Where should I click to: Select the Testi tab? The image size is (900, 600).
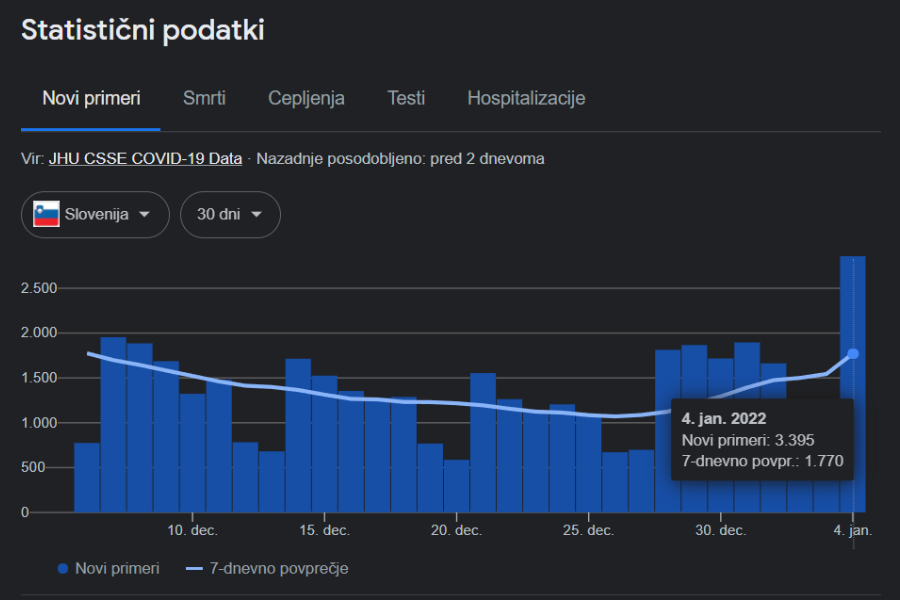tap(406, 98)
